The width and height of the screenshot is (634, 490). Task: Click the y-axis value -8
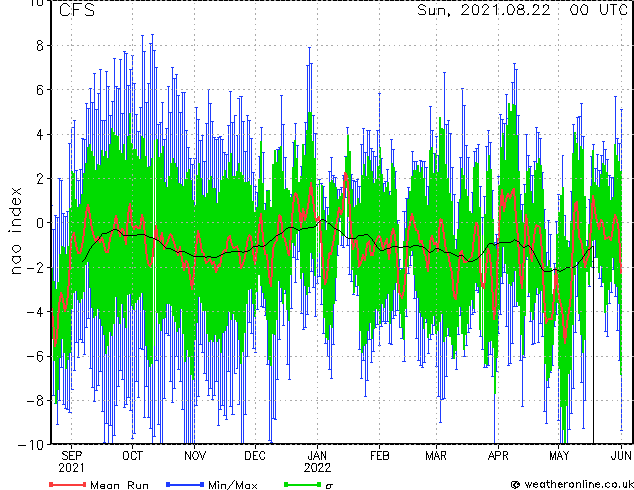point(35,401)
